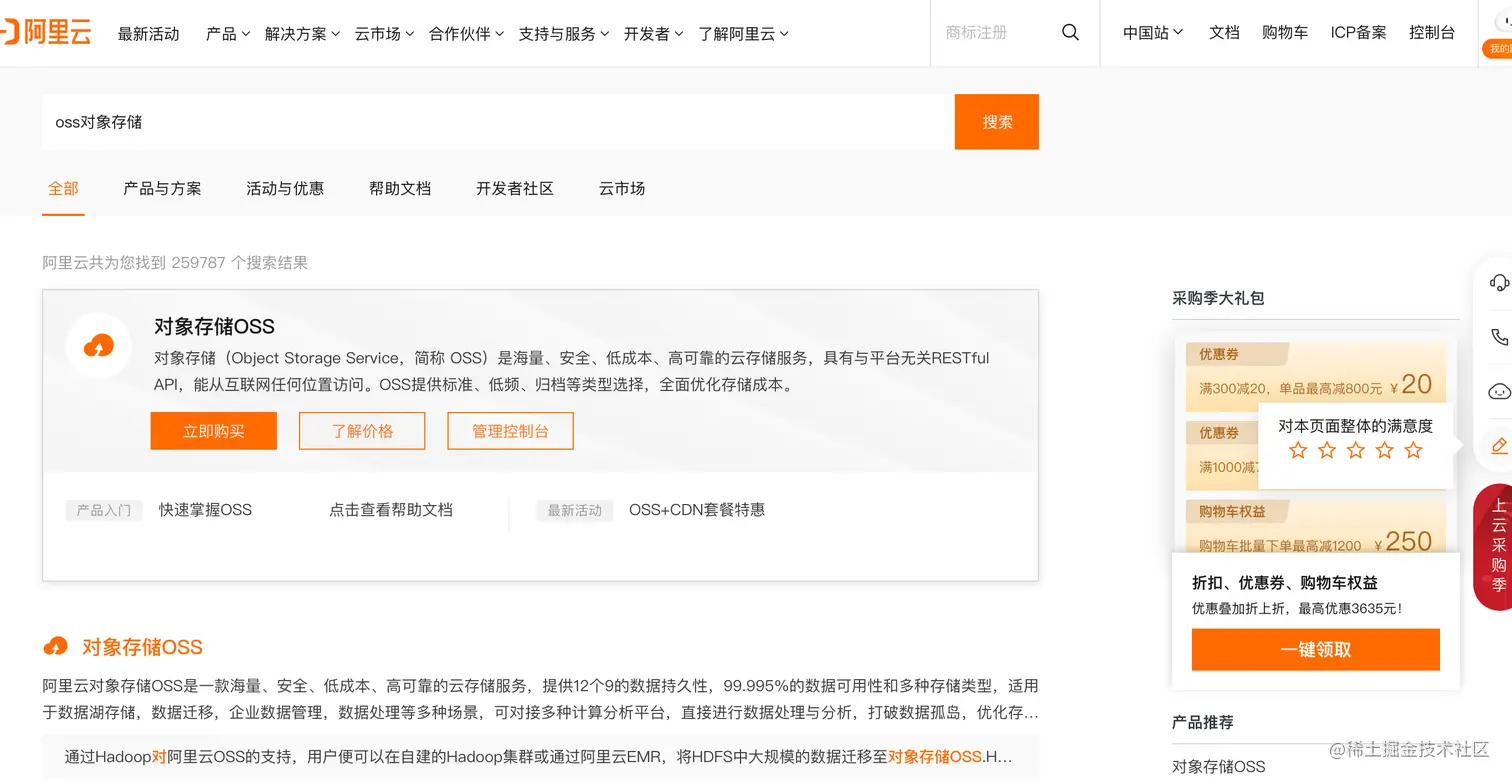Viewport: 1512px width, 782px height.
Task: Click the orange 搜索 button
Action: pyautogui.click(x=997, y=122)
